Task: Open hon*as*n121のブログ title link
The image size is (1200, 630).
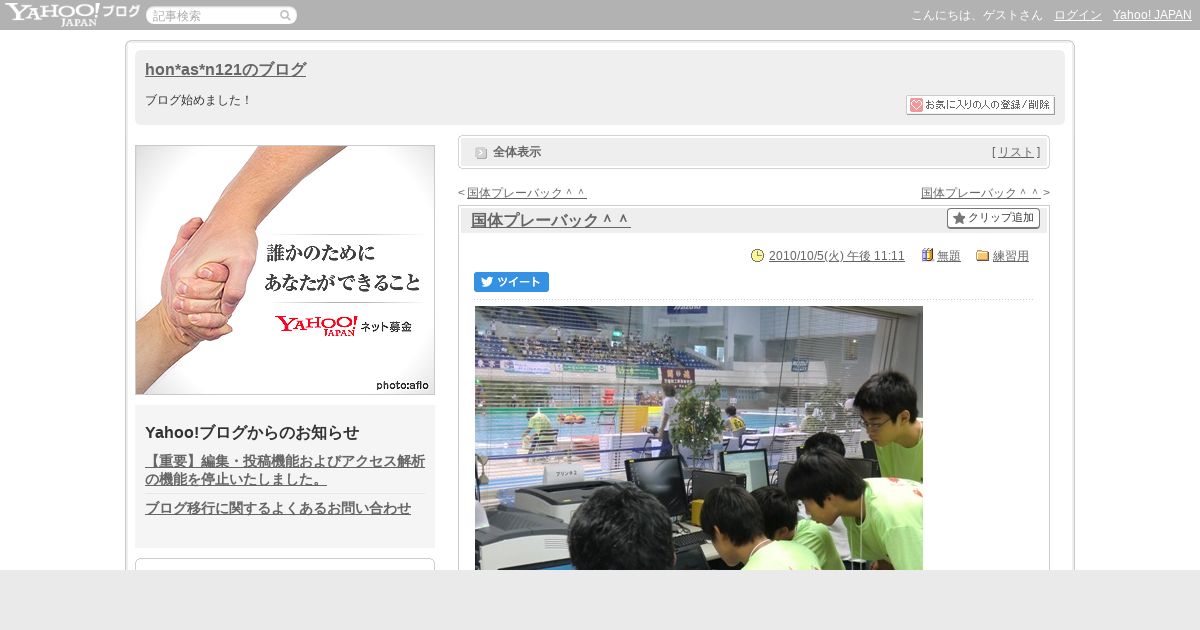Action: pyautogui.click(x=225, y=70)
